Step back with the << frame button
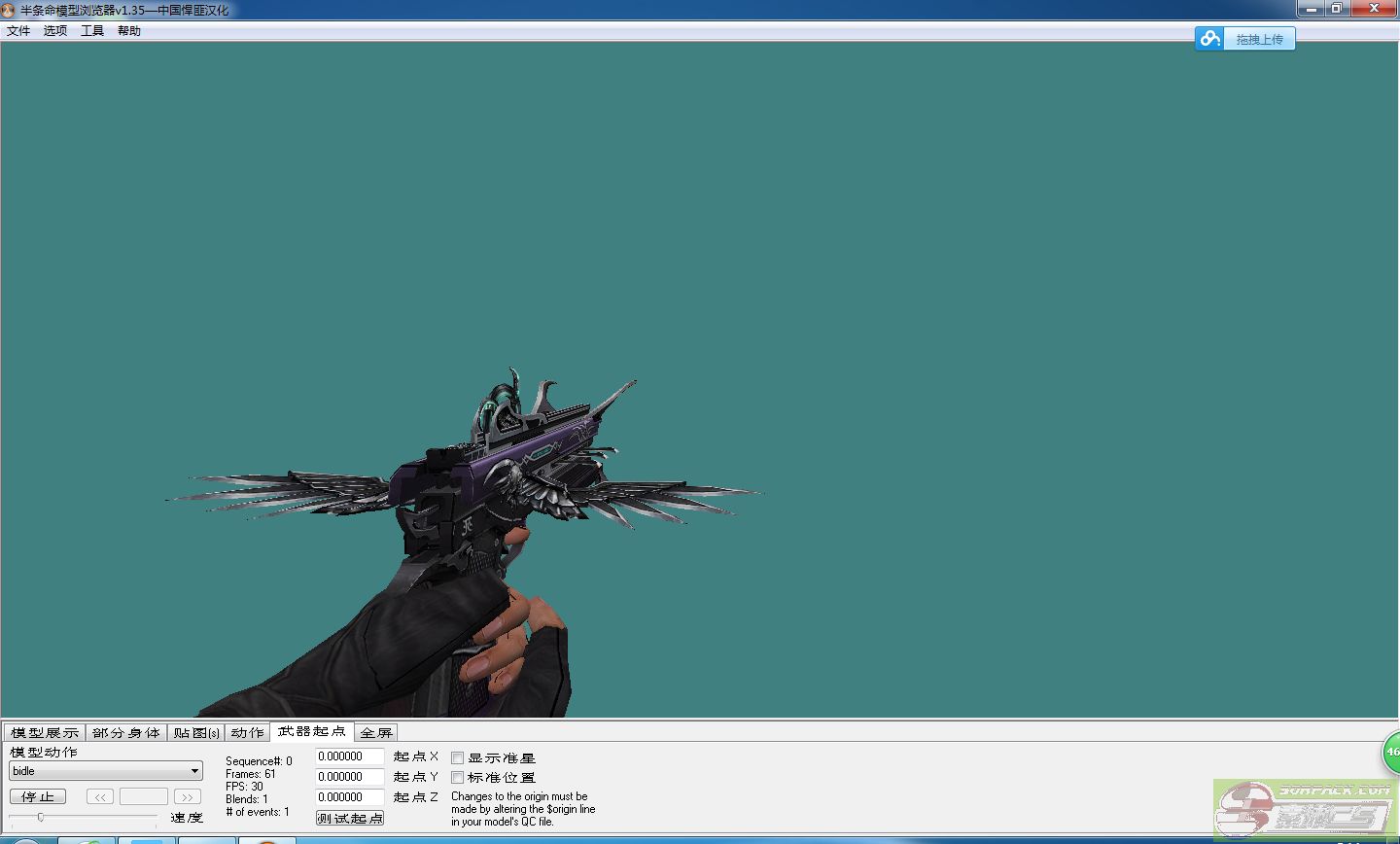Viewport: 1400px width, 844px height. [x=100, y=796]
